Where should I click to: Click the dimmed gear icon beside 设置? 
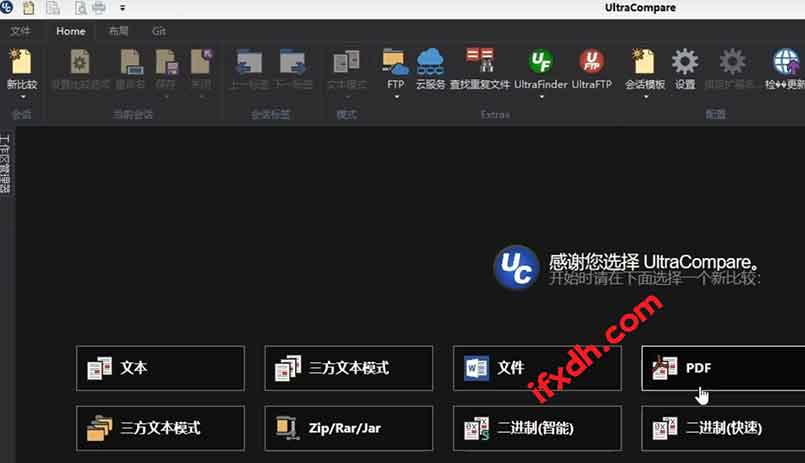[x=733, y=62]
